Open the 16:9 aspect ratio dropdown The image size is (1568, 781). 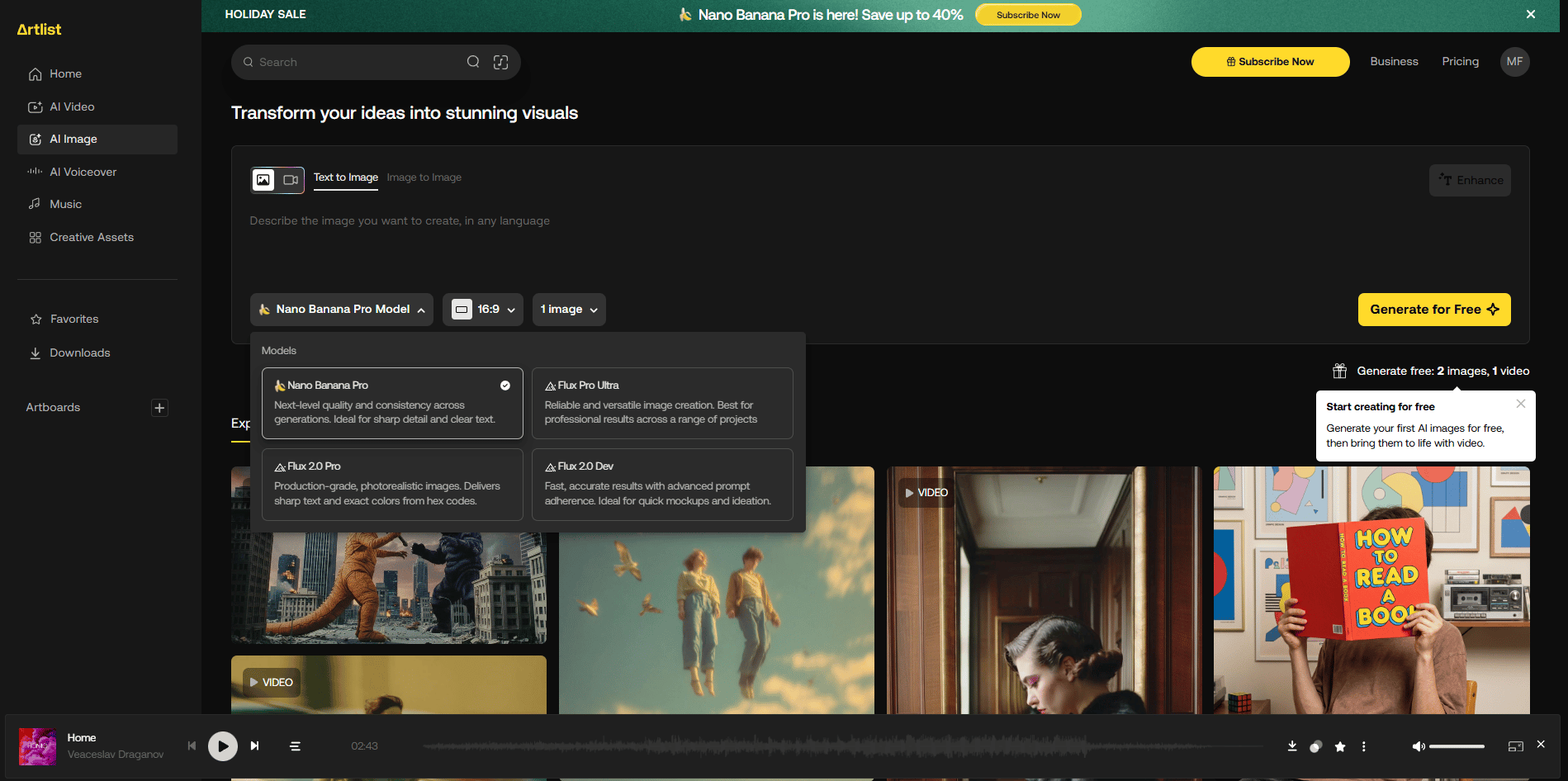pos(483,310)
